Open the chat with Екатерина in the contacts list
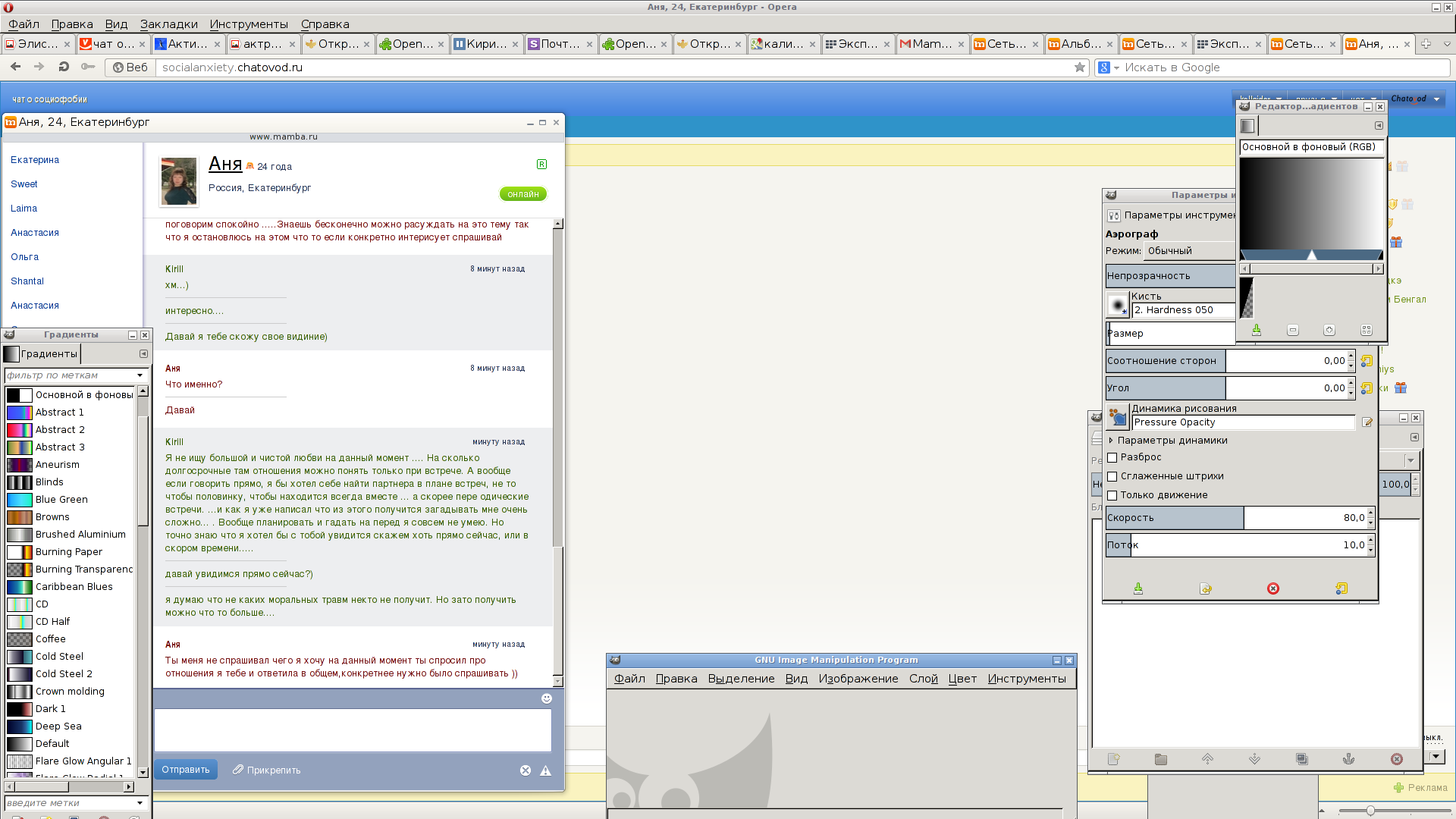Screen dimensions: 1456x819 (35, 160)
